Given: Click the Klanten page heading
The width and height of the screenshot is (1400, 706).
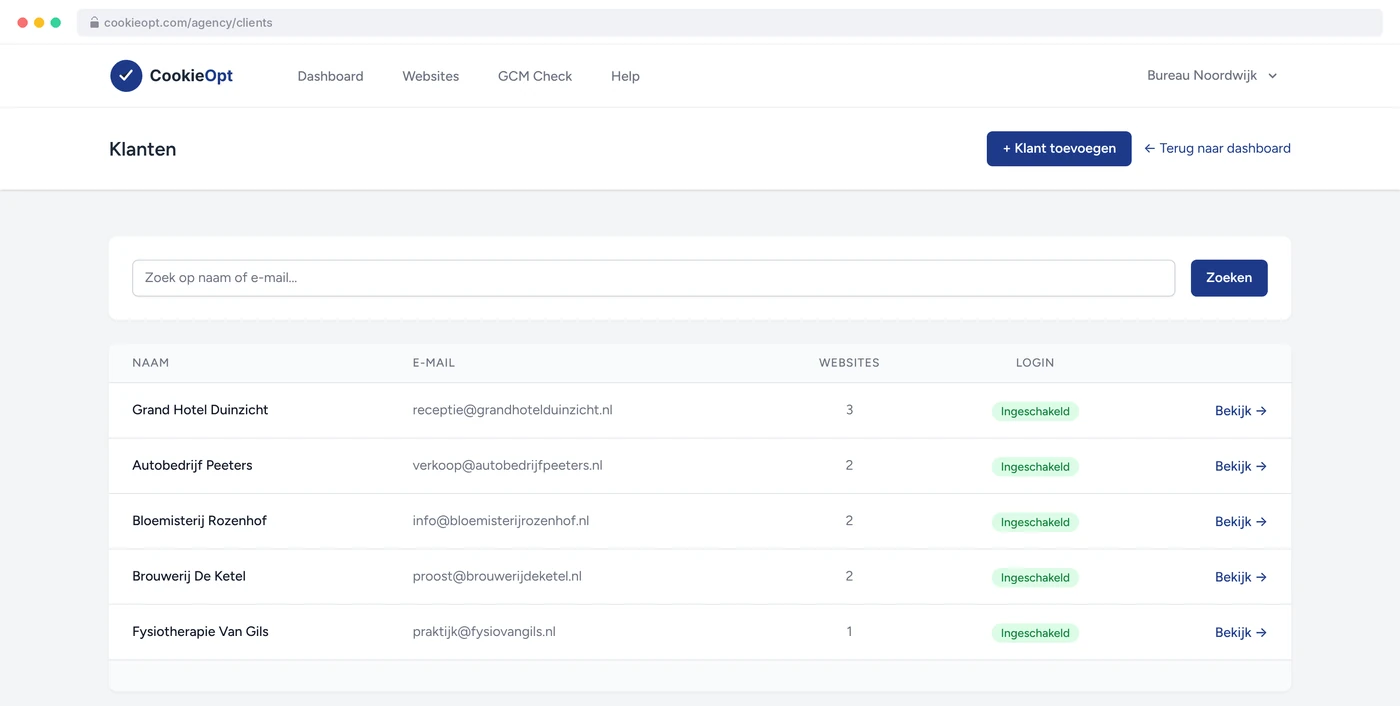Looking at the screenshot, I should (x=143, y=149).
